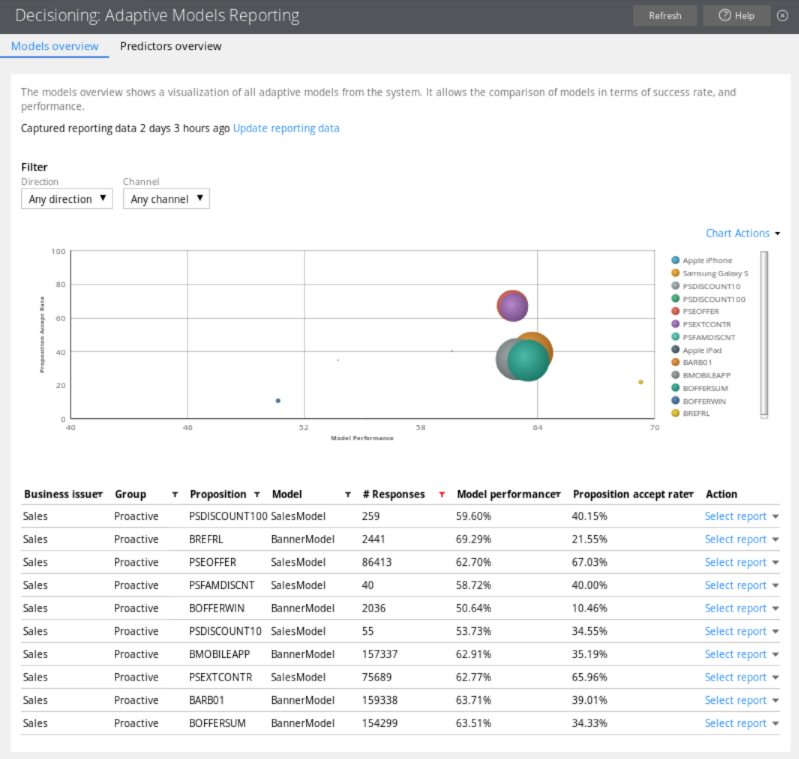The image size is (799, 759).
Task: Click the Business issue column filter icon
Action: pos(100,495)
